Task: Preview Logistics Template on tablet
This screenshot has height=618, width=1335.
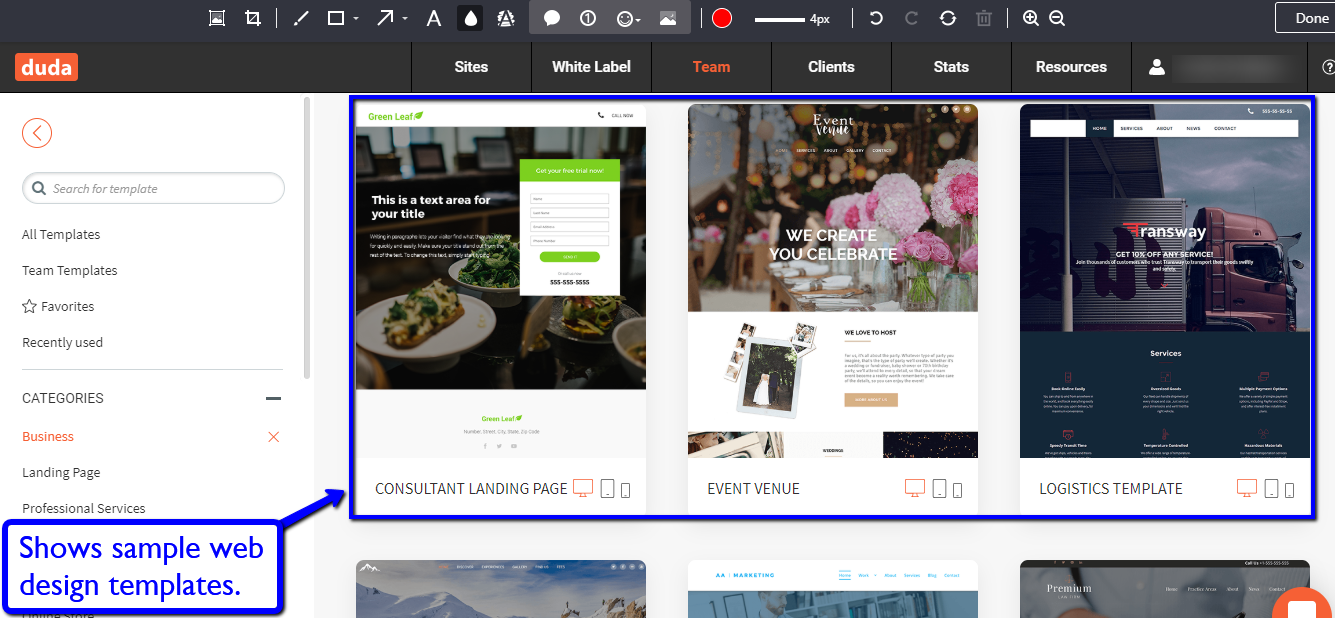Action: [x=1271, y=489]
